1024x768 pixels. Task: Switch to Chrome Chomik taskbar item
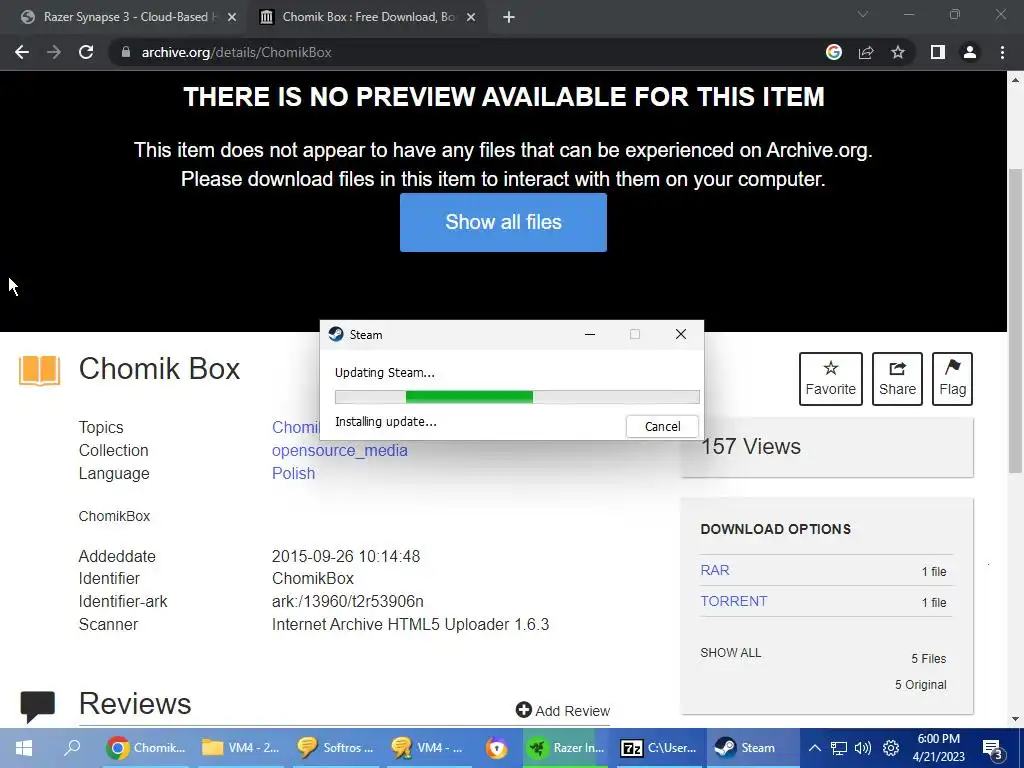click(147, 748)
